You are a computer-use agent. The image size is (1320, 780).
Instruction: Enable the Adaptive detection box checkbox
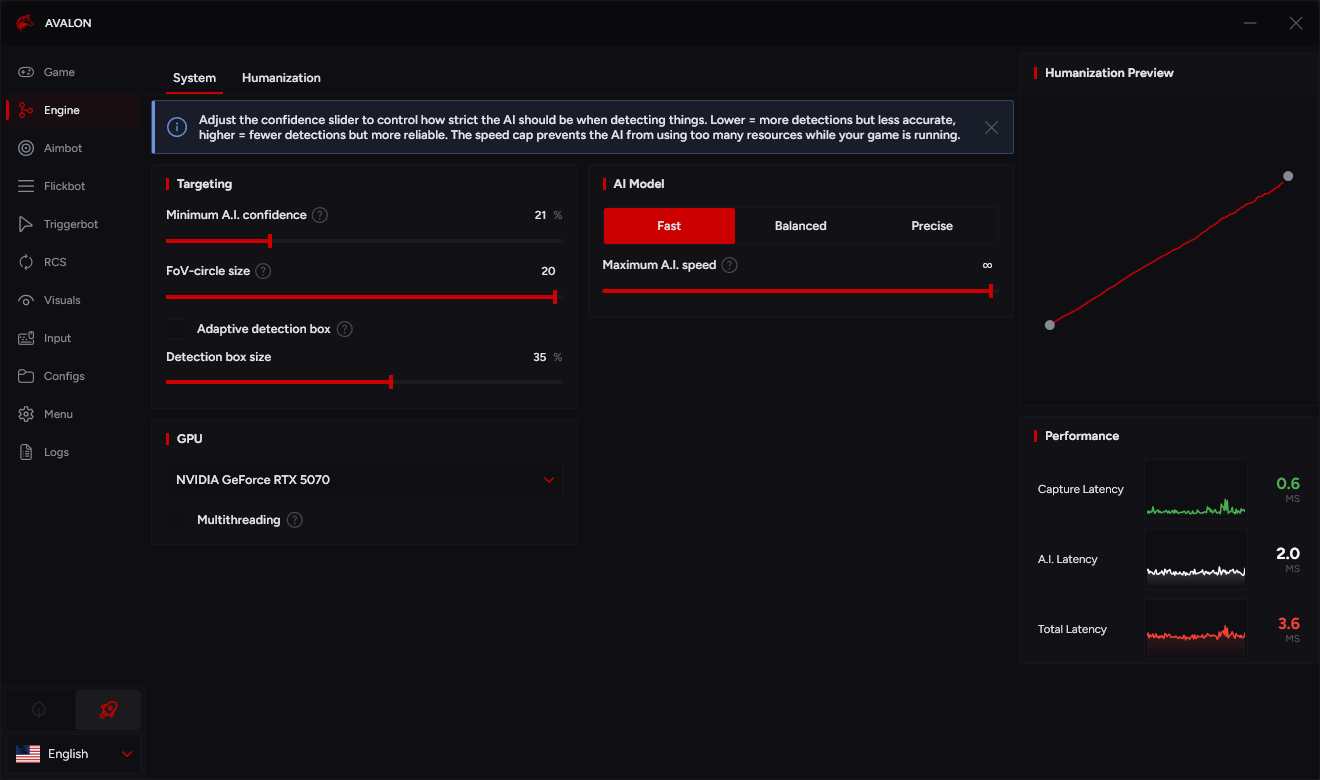tap(176, 329)
